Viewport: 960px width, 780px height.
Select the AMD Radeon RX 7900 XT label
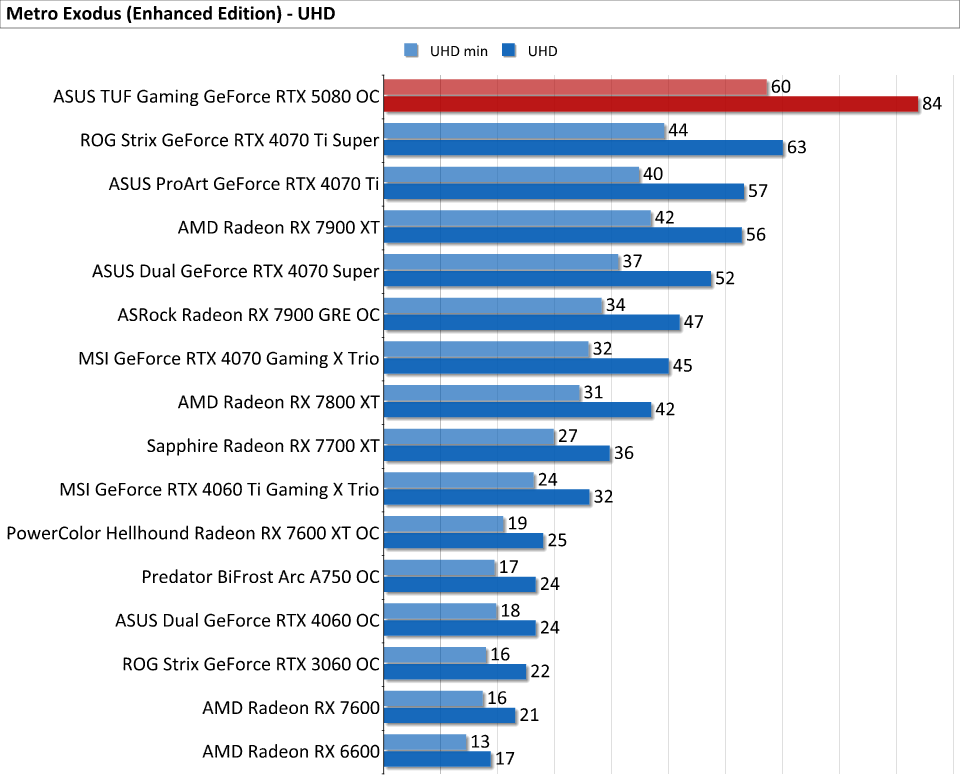pos(279,228)
